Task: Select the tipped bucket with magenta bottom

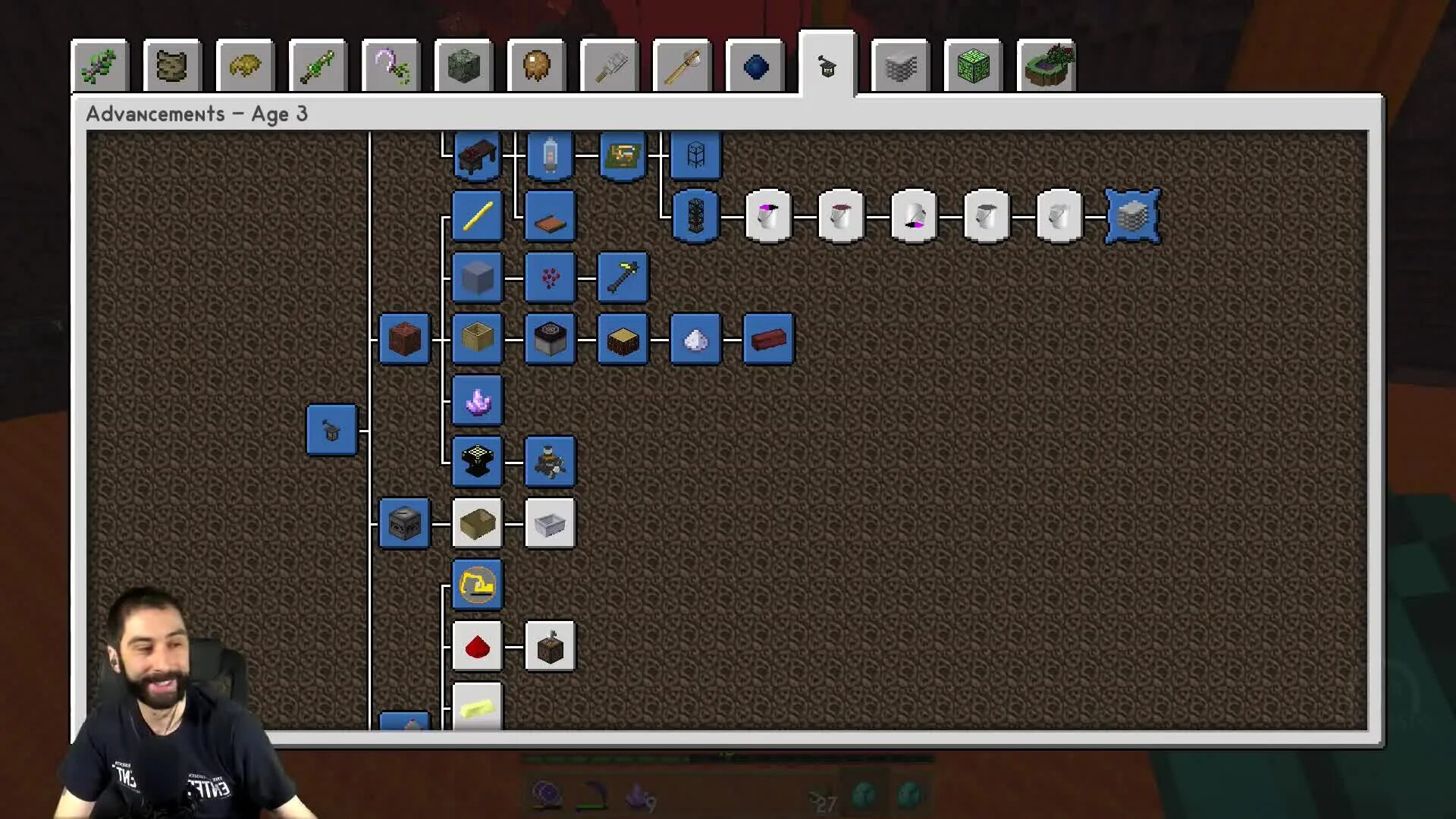Action: click(x=914, y=217)
